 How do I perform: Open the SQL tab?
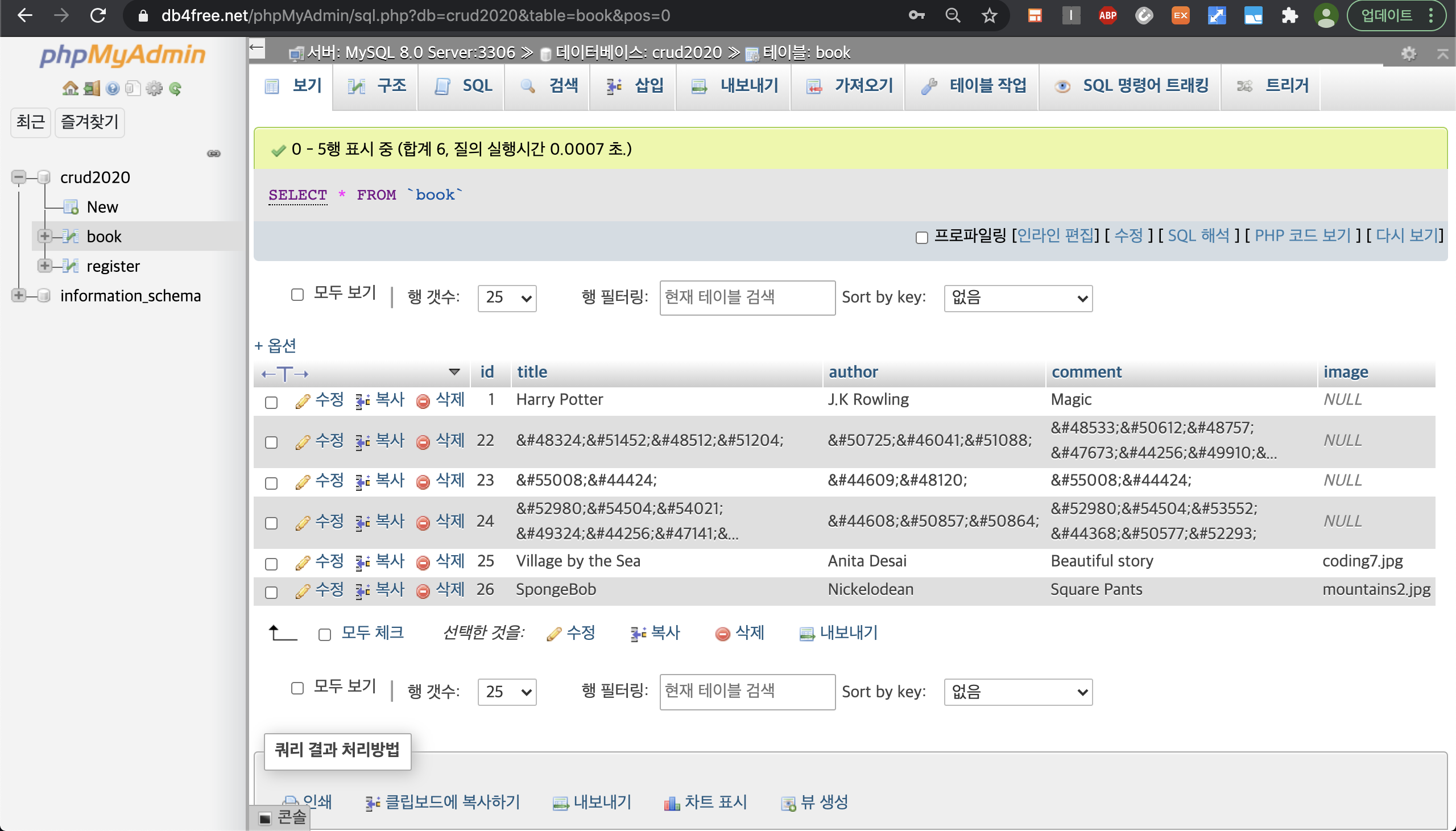(x=464, y=86)
